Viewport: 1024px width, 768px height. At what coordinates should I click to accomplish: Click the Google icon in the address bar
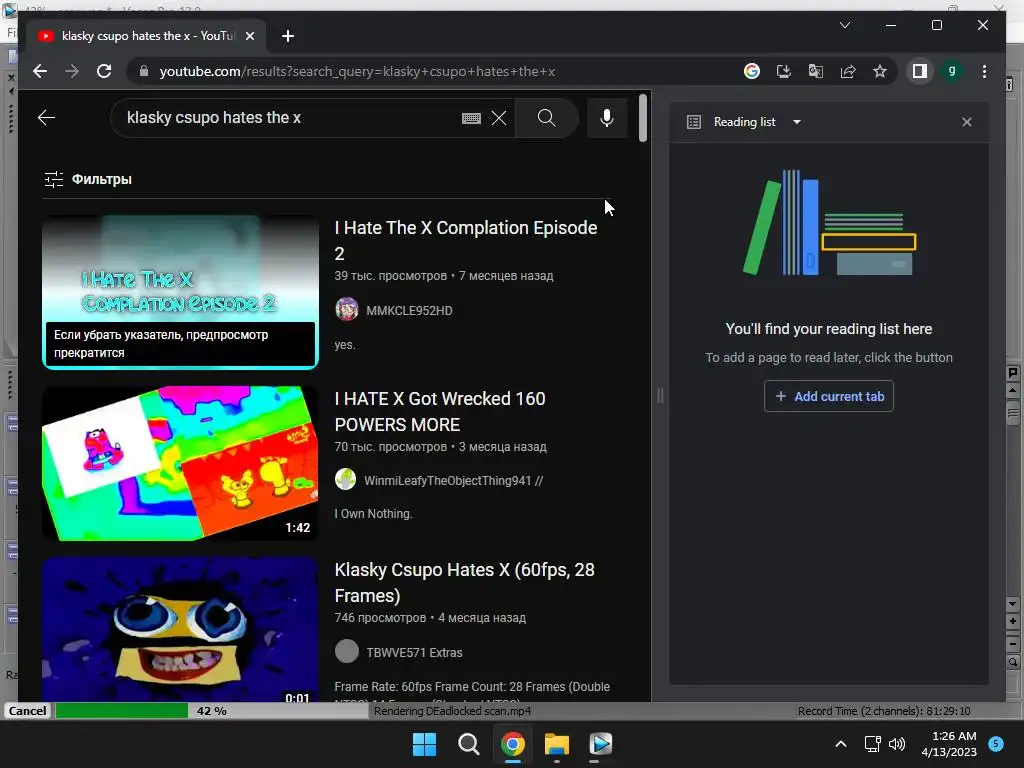click(752, 71)
